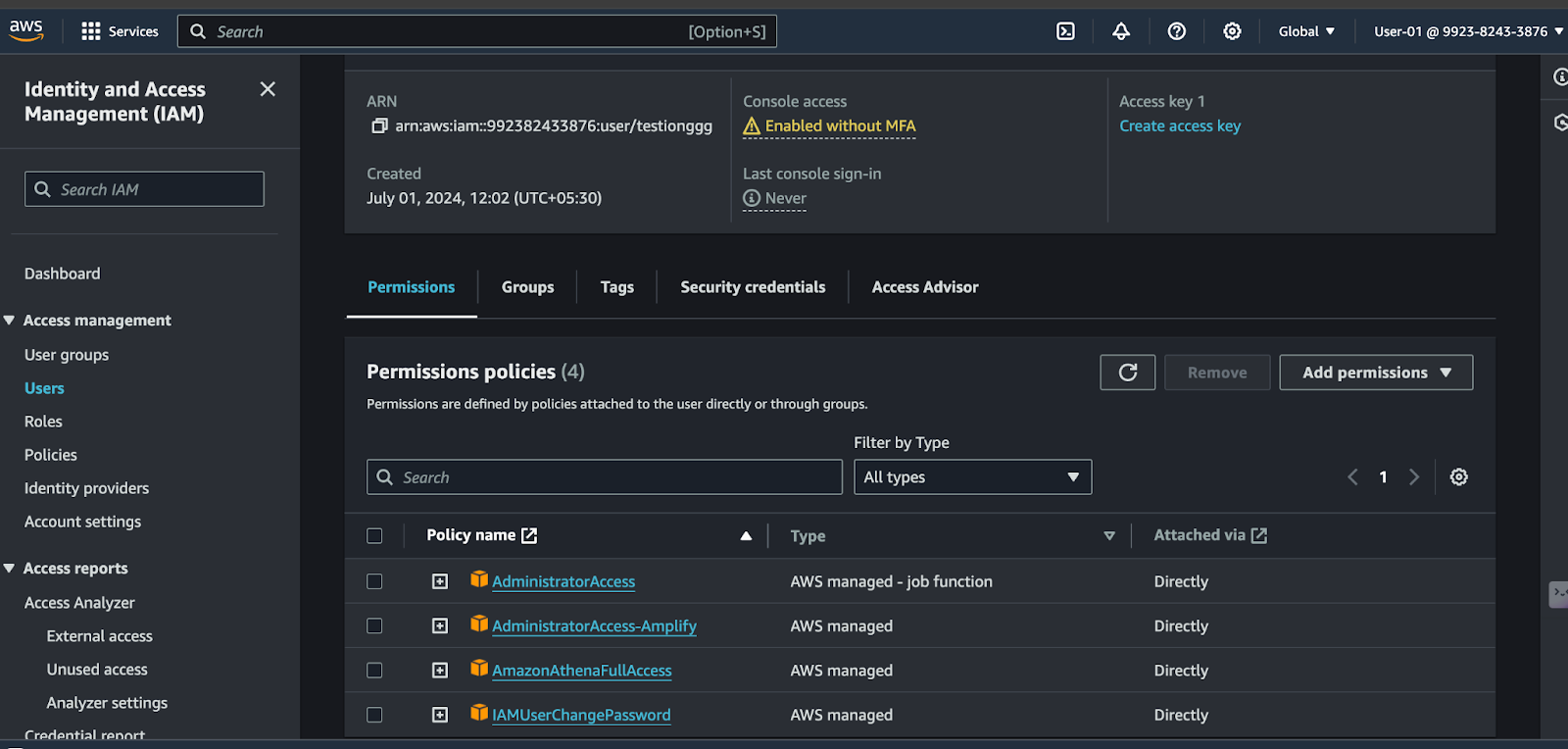
Task: Open Identity providers in the sidebar
Action: tap(87, 488)
